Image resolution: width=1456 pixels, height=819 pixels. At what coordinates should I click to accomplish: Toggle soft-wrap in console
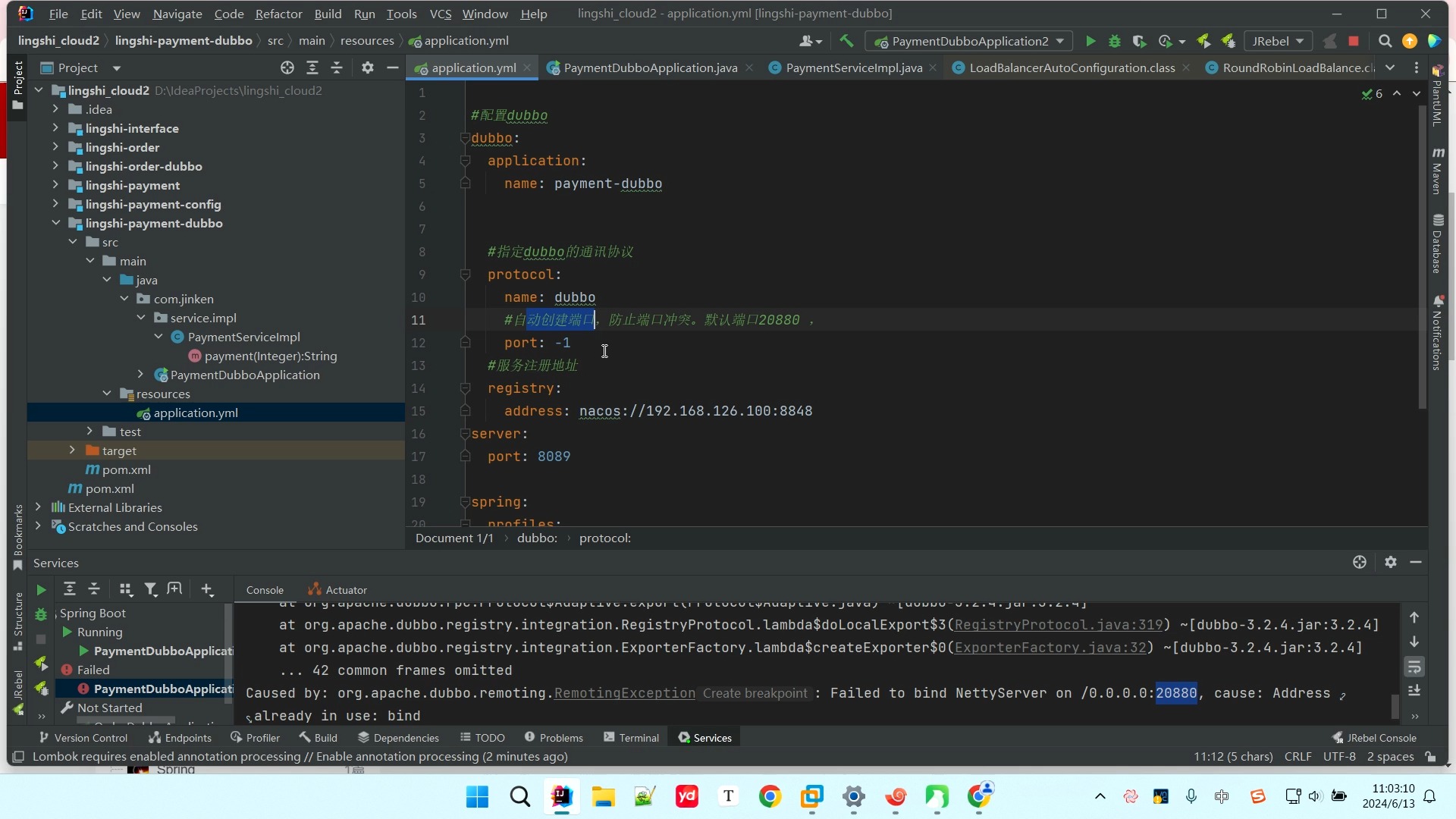click(x=1414, y=667)
